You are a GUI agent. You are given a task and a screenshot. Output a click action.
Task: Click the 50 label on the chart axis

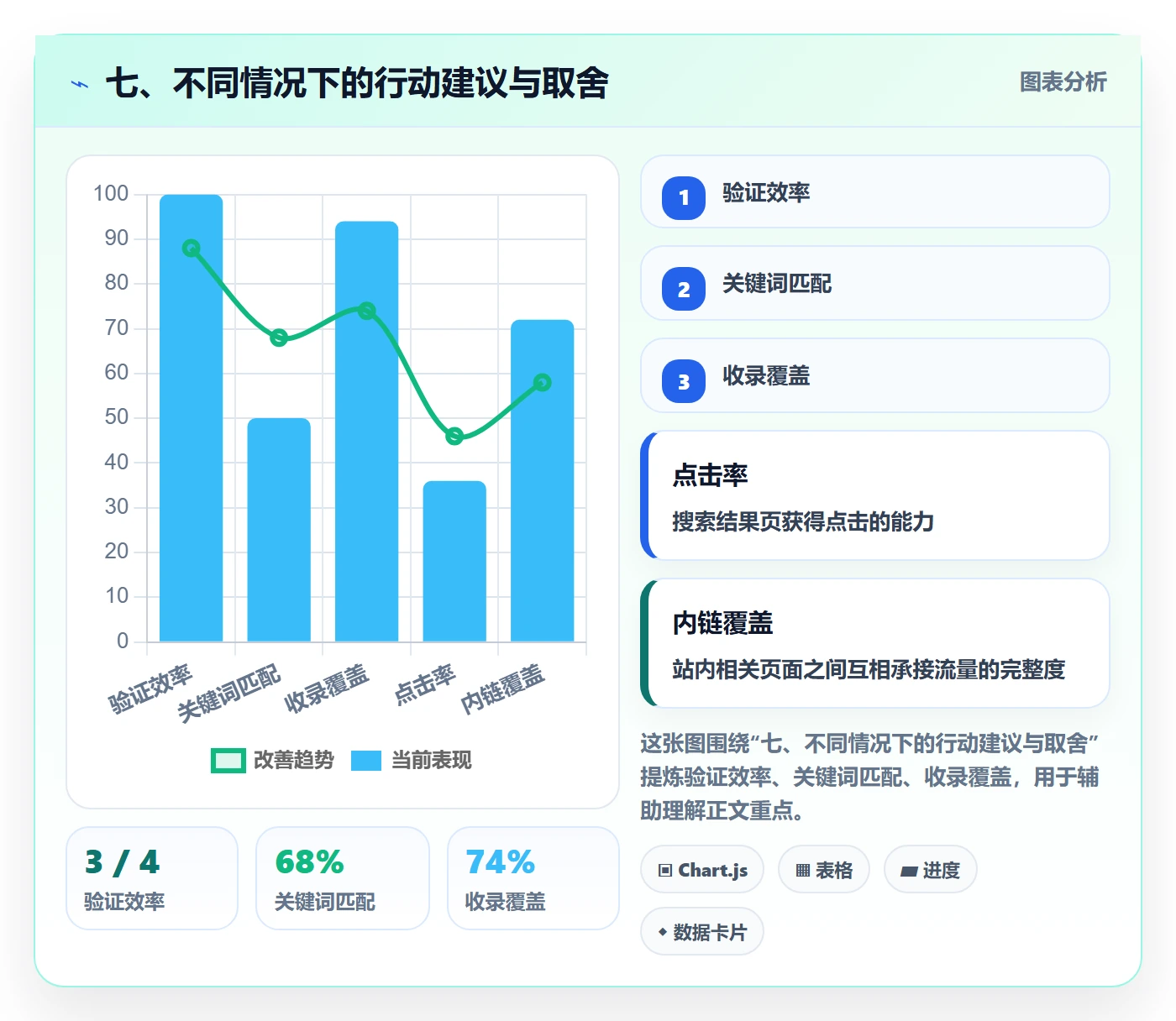(117, 417)
